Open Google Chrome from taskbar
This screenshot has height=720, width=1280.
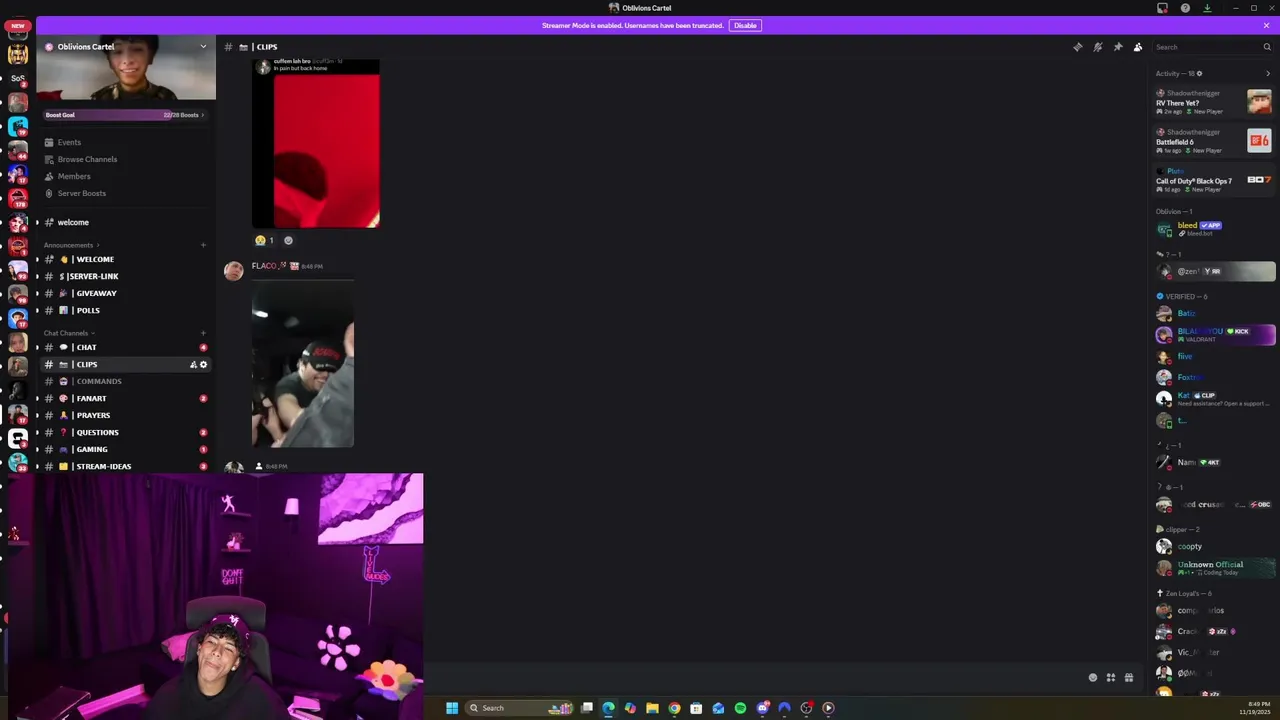click(x=674, y=708)
